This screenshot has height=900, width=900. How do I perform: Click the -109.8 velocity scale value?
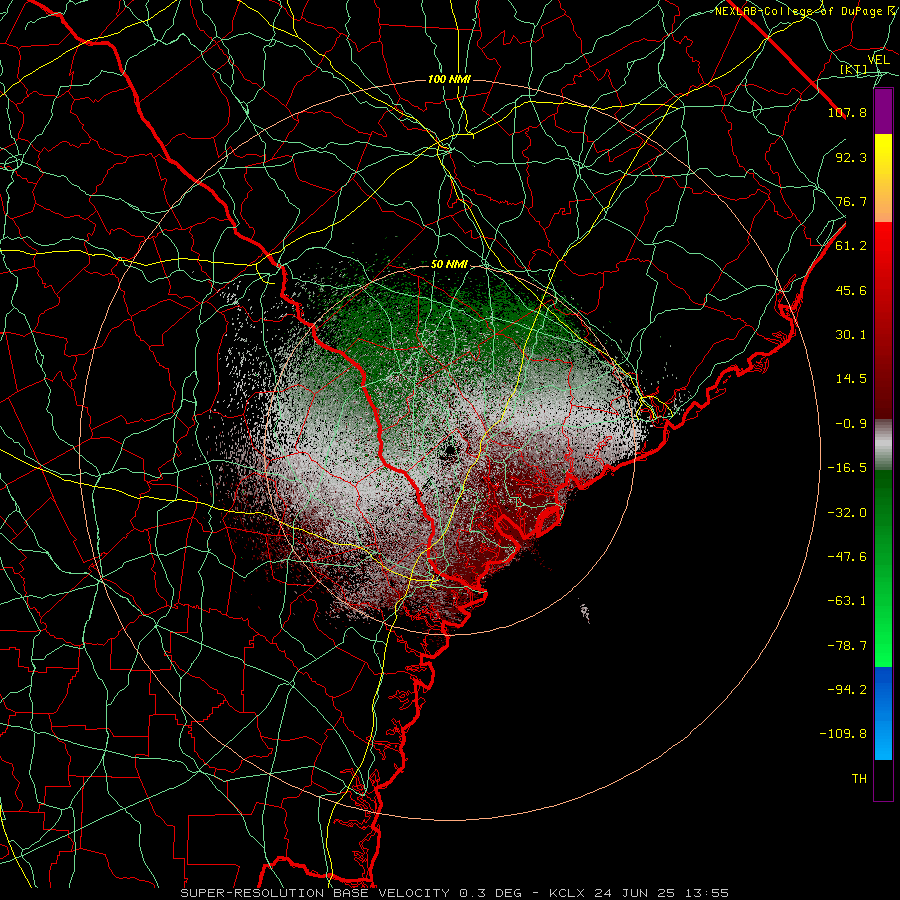[x=843, y=734]
